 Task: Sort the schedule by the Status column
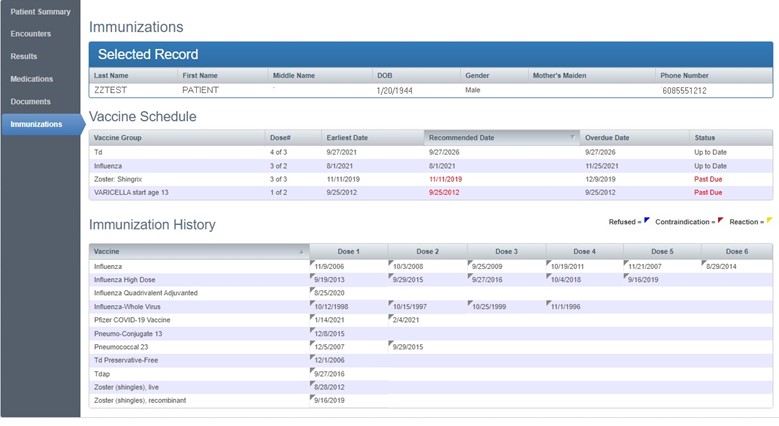(x=705, y=138)
